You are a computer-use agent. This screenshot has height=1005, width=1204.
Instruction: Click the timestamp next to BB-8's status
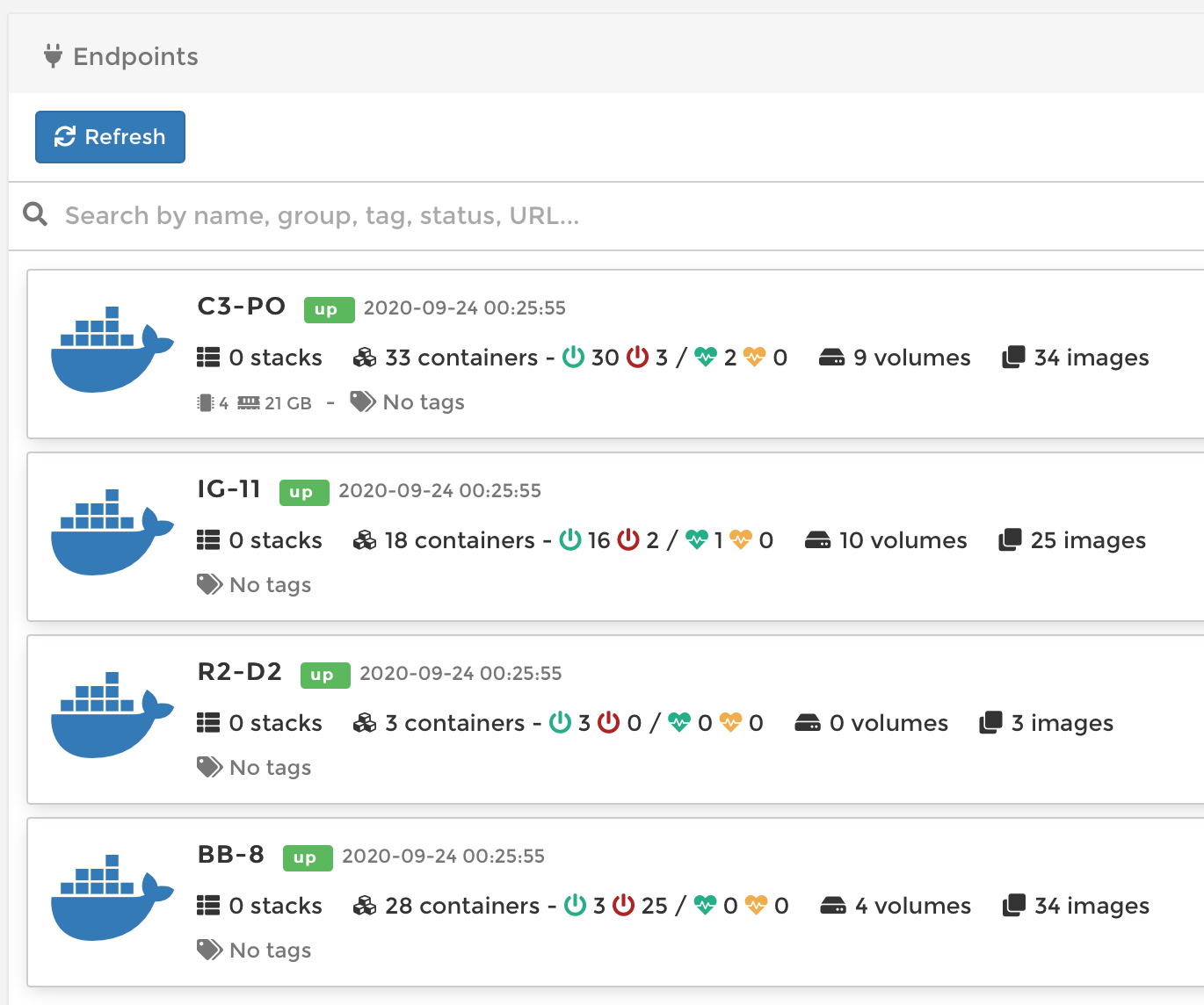pos(444,856)
